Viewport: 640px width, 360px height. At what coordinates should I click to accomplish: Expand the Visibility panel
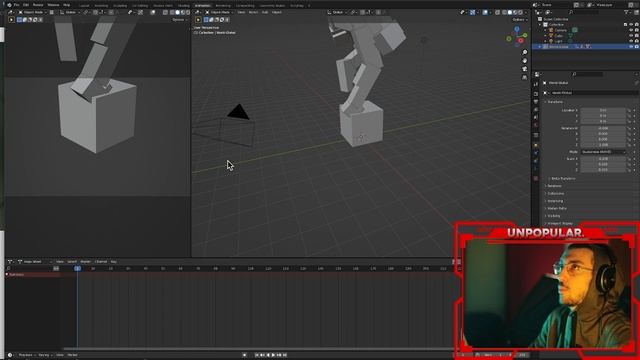click(553, 216)
